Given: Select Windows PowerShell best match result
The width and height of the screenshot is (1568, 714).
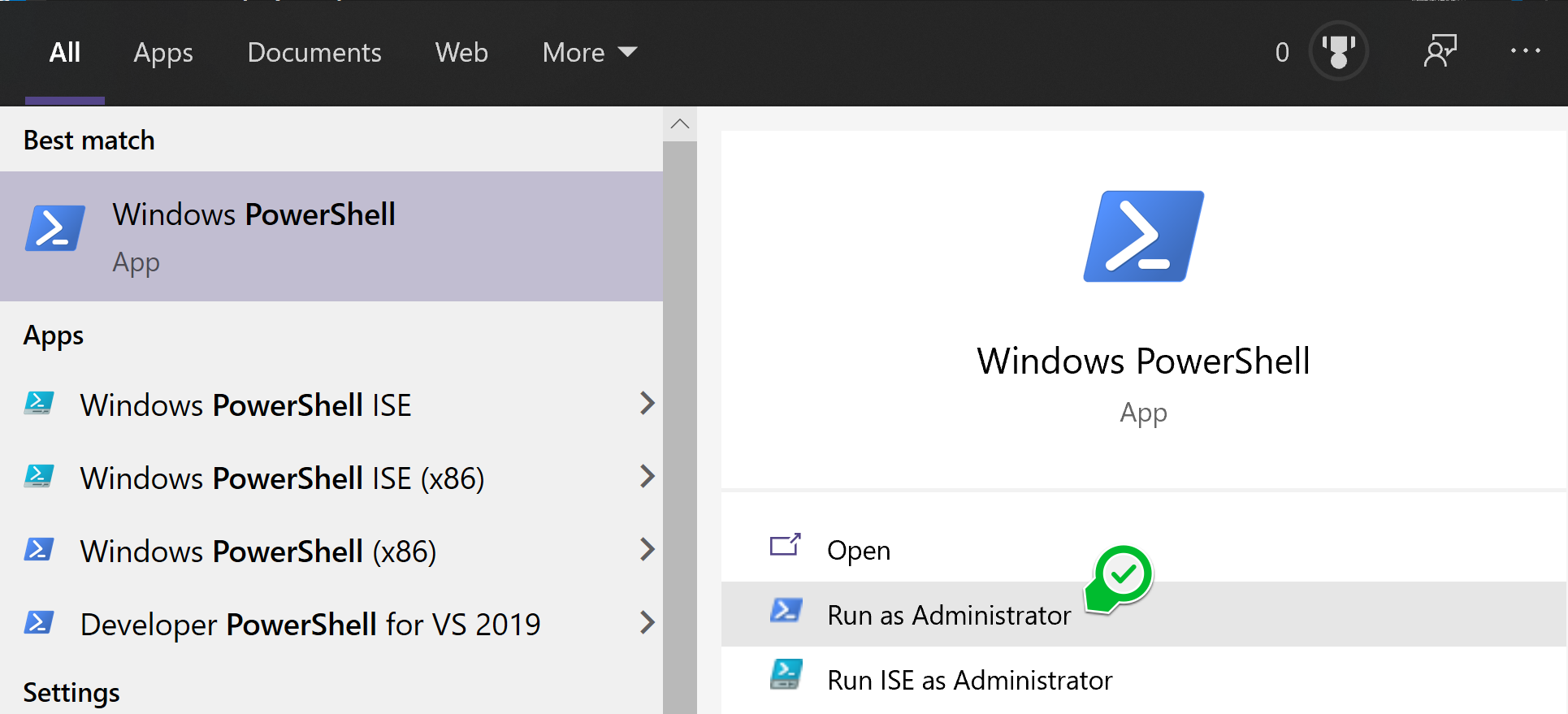Looking at the screenshot, I should 331,236.
